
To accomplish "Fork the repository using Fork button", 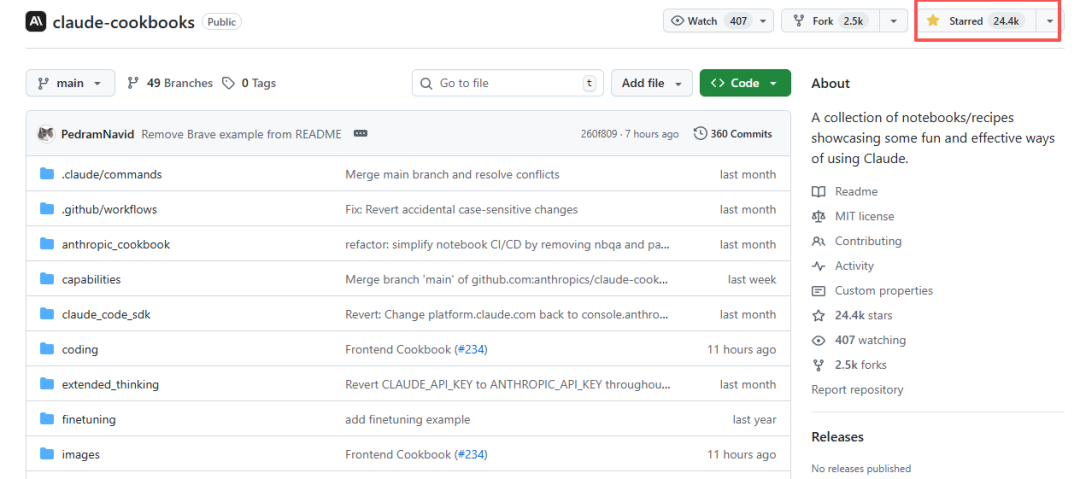I will [831, 21].
